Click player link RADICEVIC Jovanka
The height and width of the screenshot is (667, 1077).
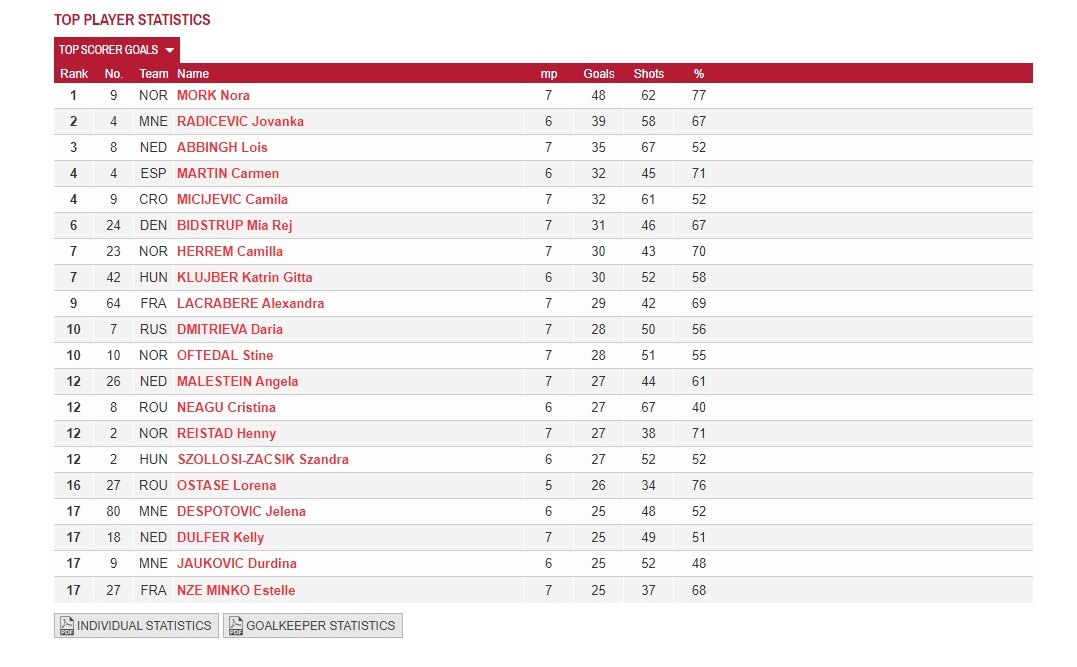pyautogui.click(x=240, y=122)
